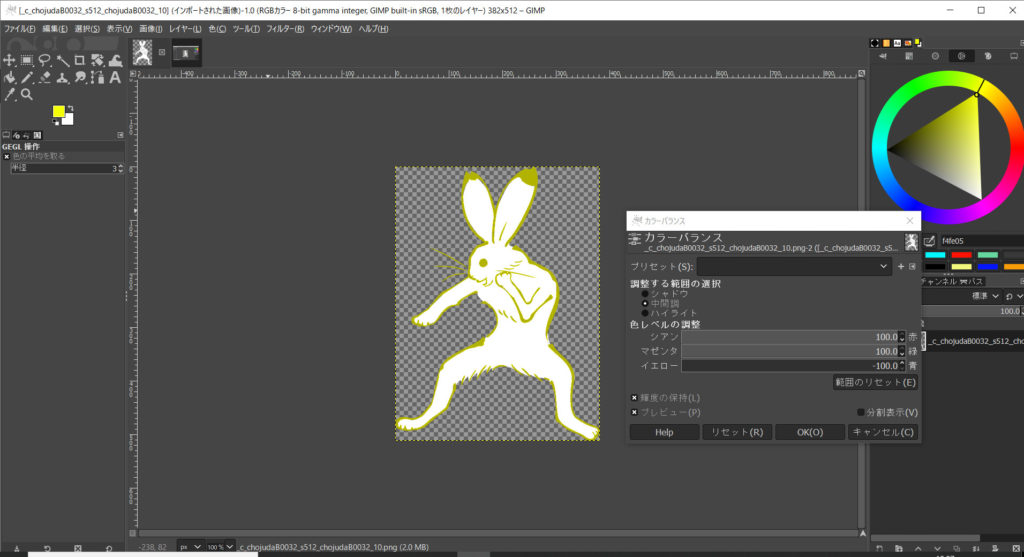Open the Help menu (ヘルプ)
This screenshot has width=1024, height=557.
tap(373, 29)
